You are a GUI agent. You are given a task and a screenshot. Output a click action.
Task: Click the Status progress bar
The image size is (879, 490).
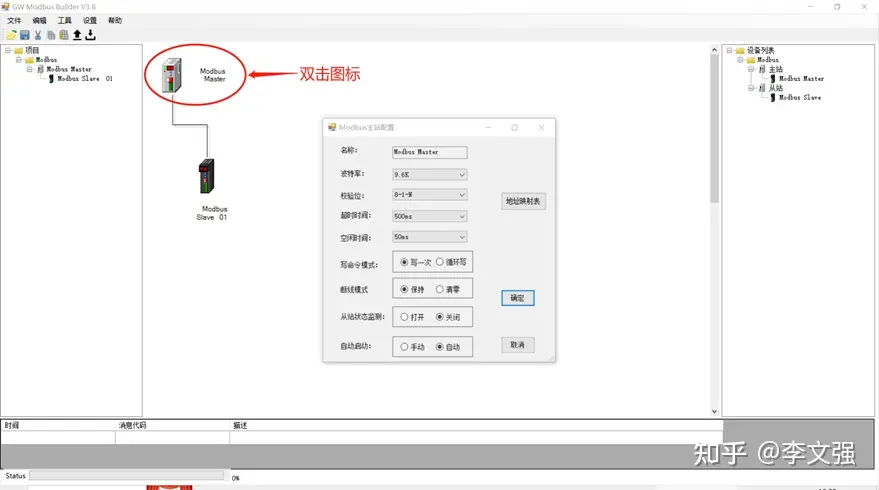click(x=127, y=476)
